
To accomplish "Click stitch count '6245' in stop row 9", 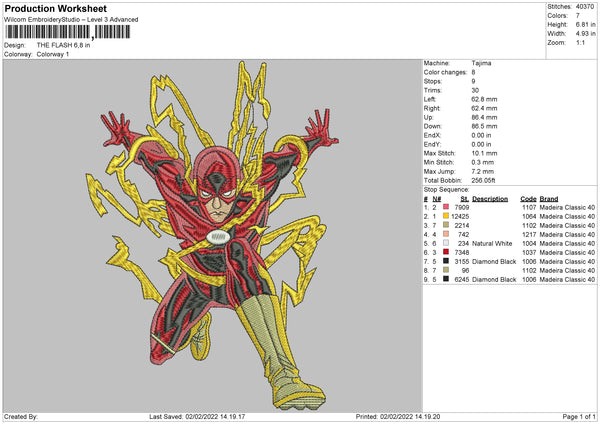I will [462, 280].
